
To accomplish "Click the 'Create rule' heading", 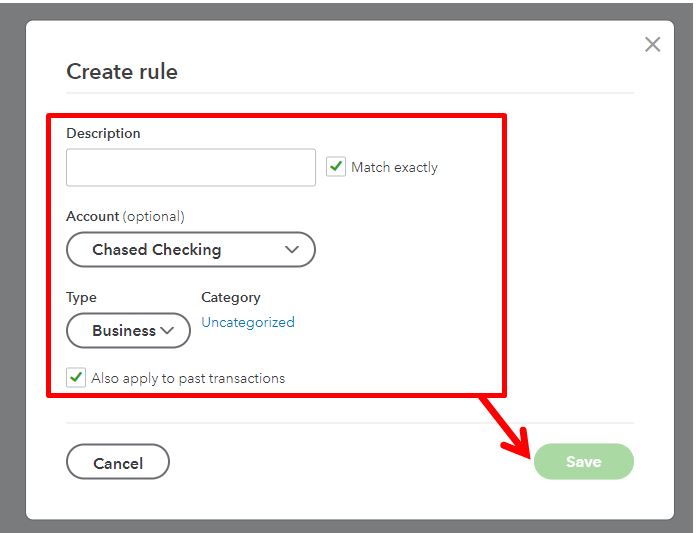I will (x=122, y=72).
